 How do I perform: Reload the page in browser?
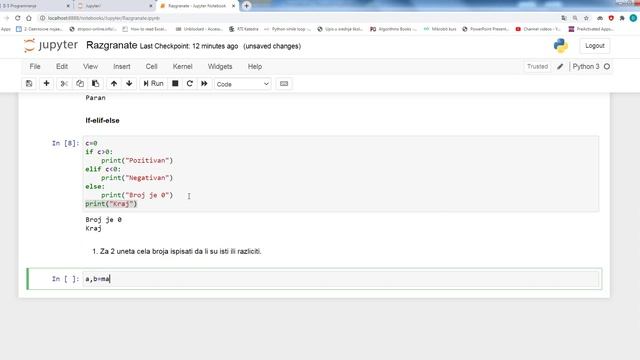pos(18,18)
